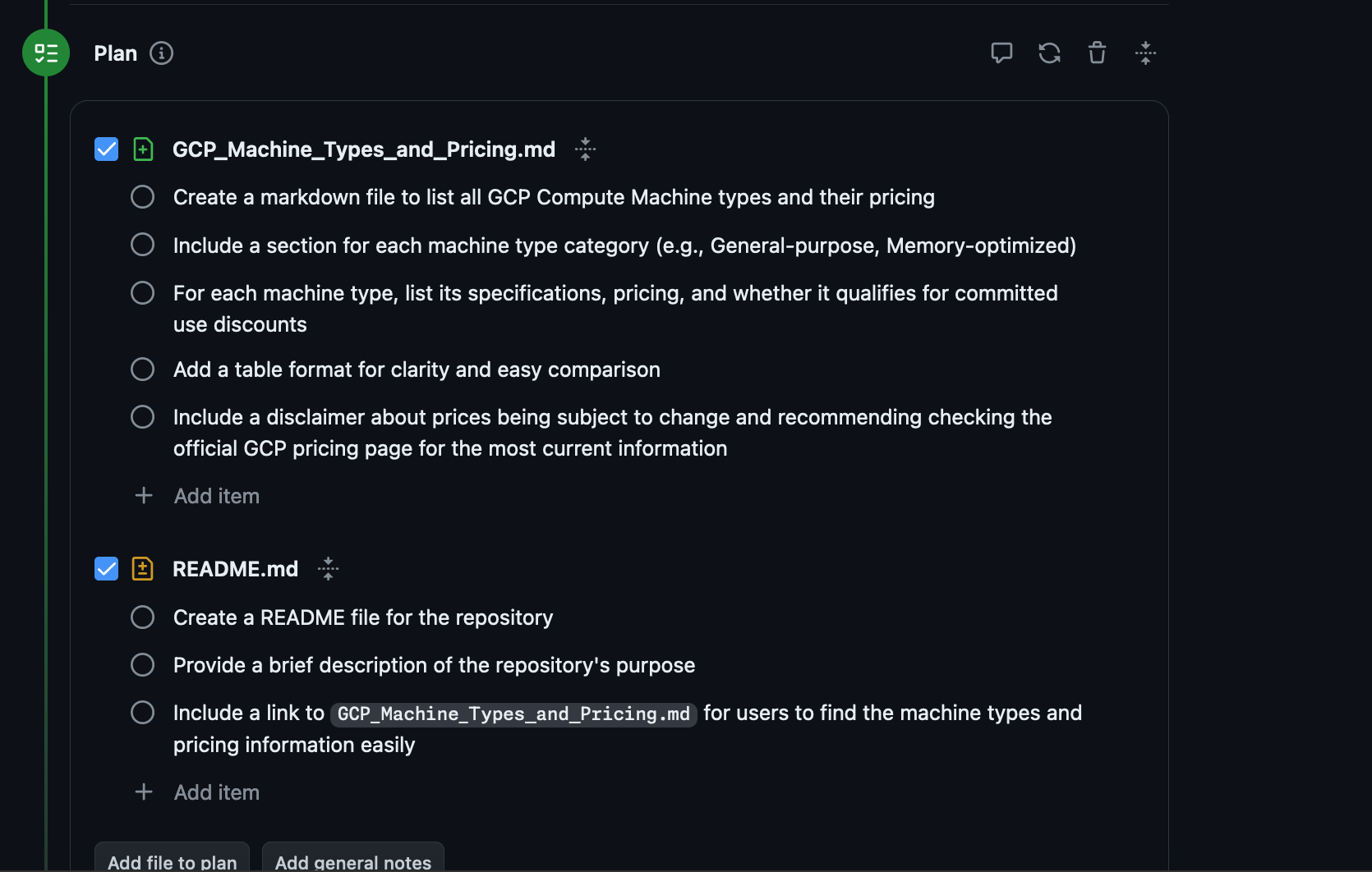Collapse plan sections with the collapse icon
Screen dimensions: 1372x872
pyautogui.click(x=1145, y=53)
